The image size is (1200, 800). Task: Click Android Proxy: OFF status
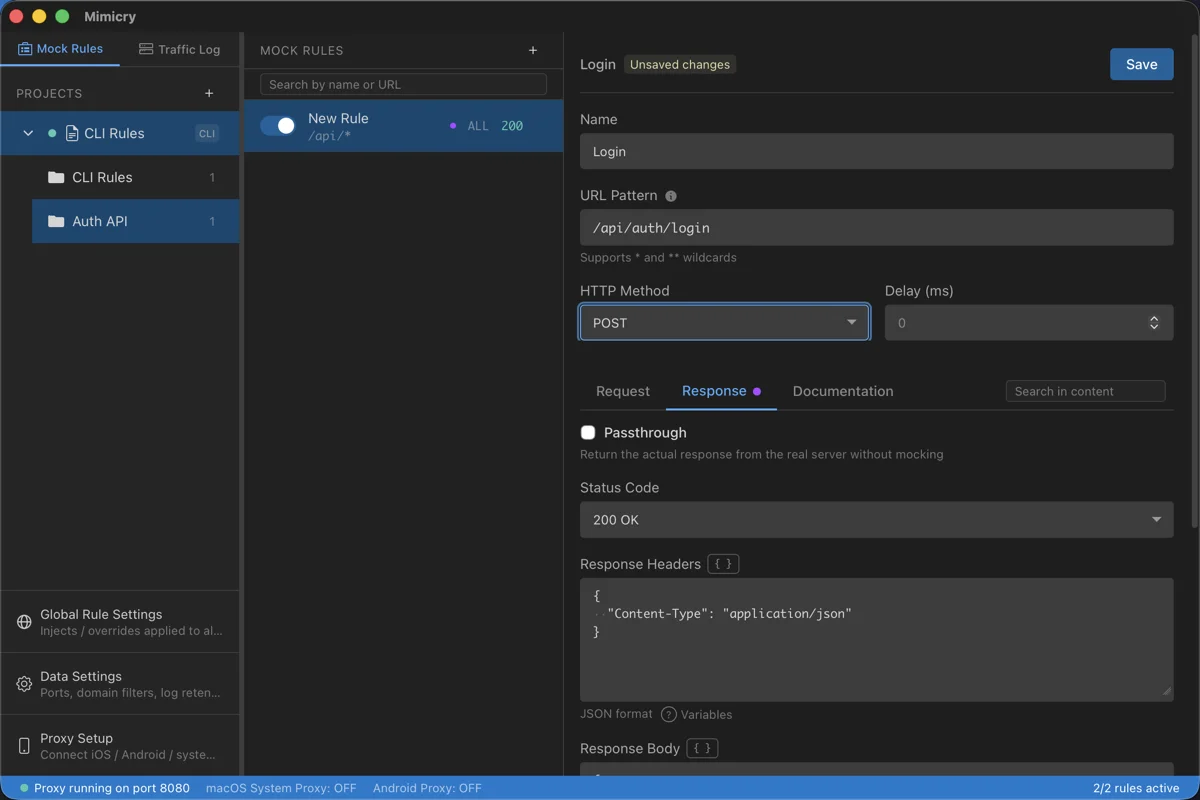tap(427, 788)
